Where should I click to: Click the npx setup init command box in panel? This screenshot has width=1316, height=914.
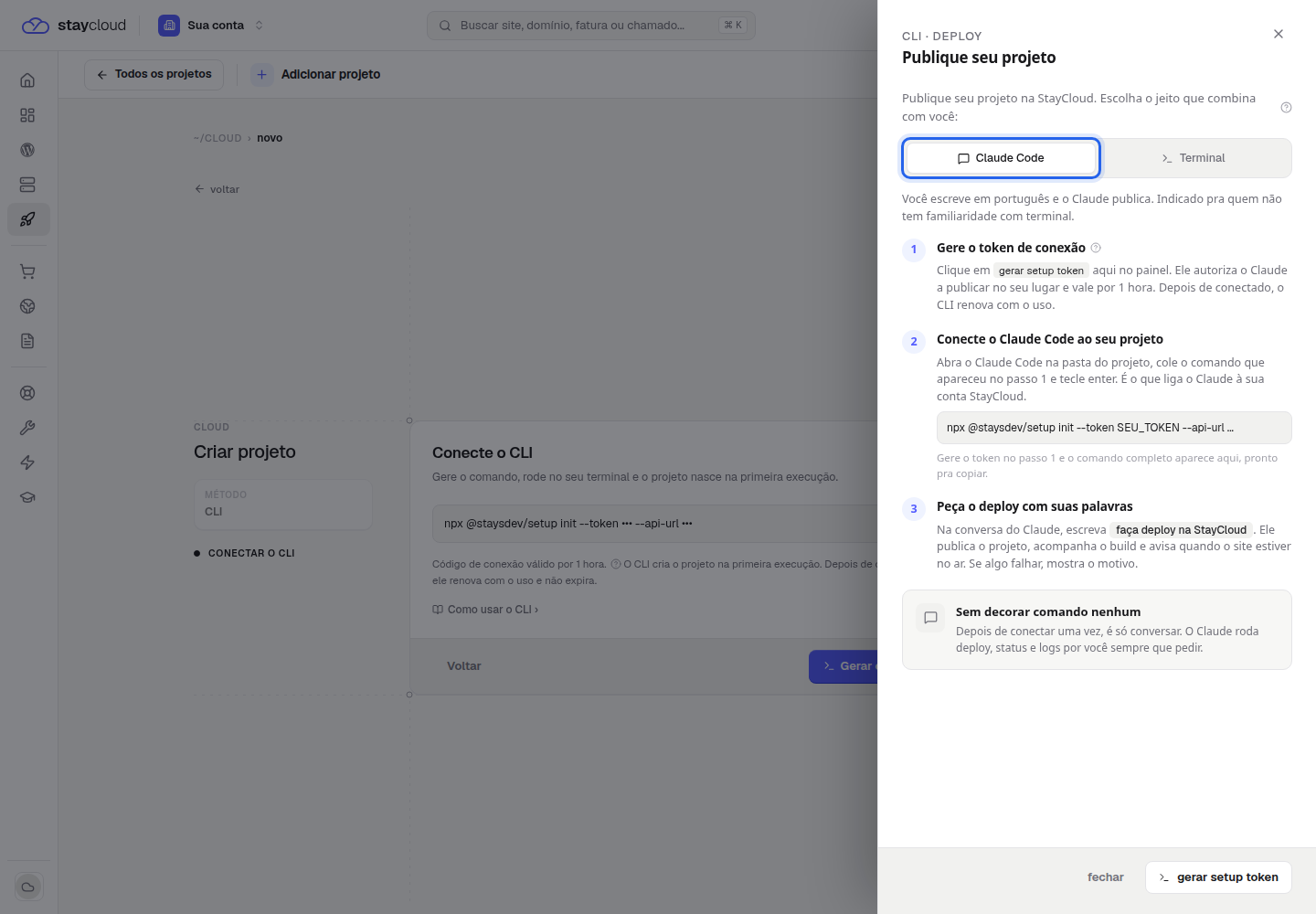coord(1114,428)
